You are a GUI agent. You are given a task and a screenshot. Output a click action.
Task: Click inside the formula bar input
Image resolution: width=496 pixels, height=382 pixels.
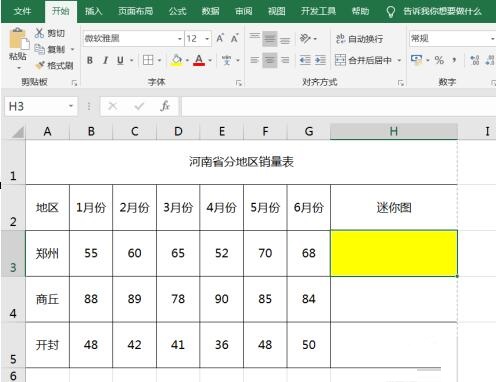(338, 106)
